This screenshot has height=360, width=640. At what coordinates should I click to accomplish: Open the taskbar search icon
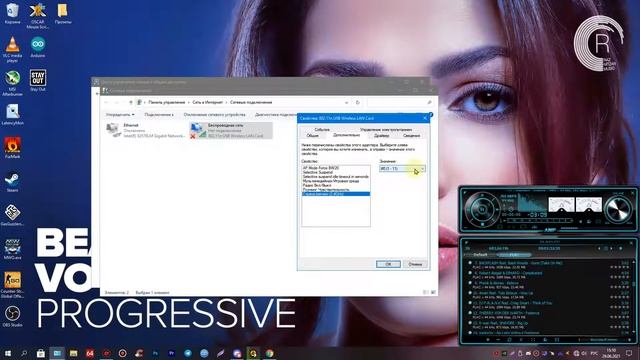(x=24, y=353)
